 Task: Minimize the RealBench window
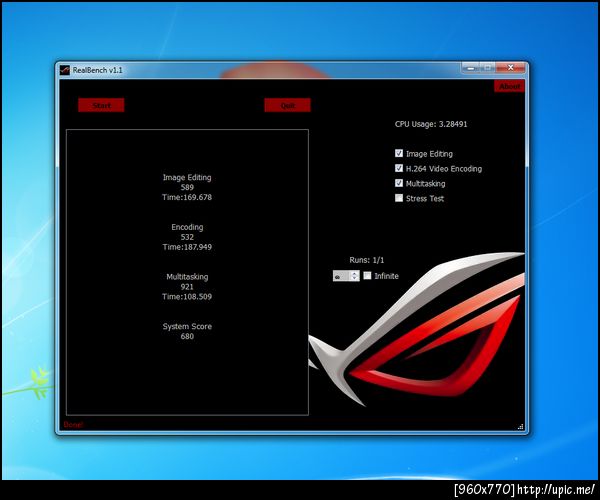point(470,68)
